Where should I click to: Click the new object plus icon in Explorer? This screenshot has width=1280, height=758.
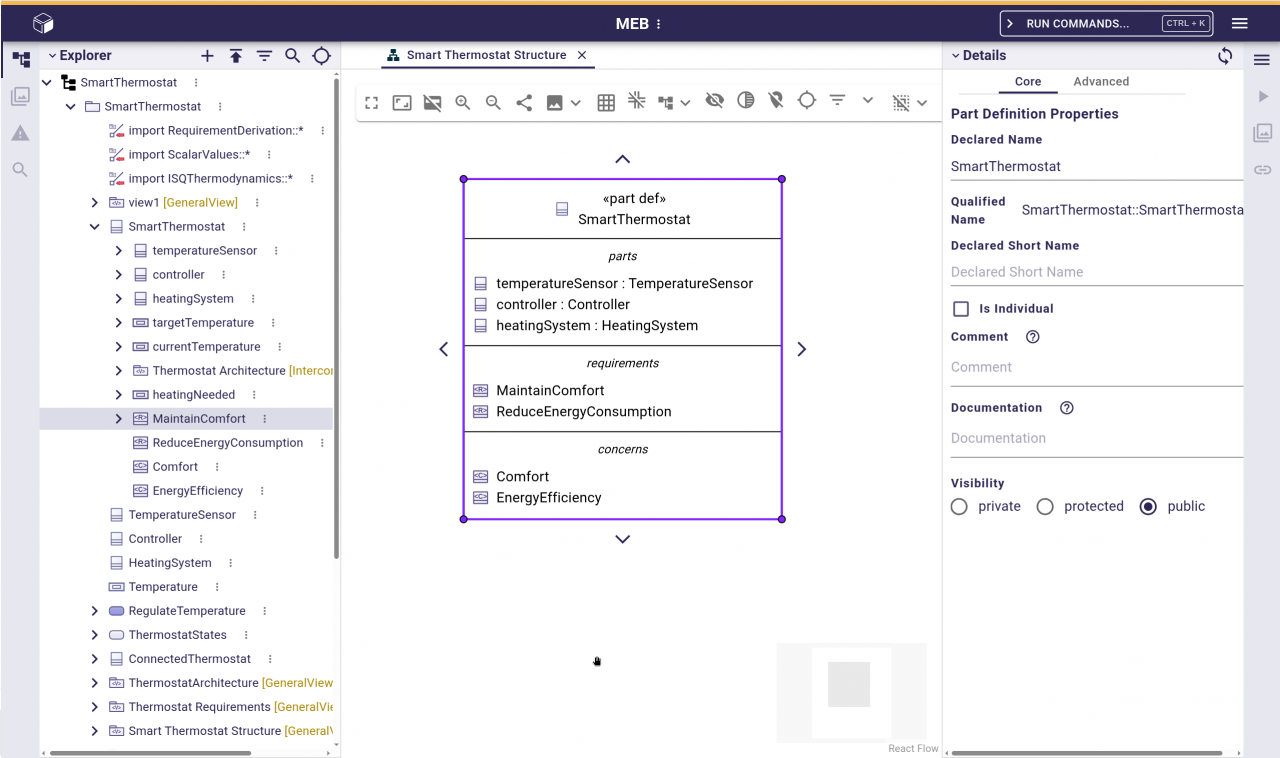207,56
